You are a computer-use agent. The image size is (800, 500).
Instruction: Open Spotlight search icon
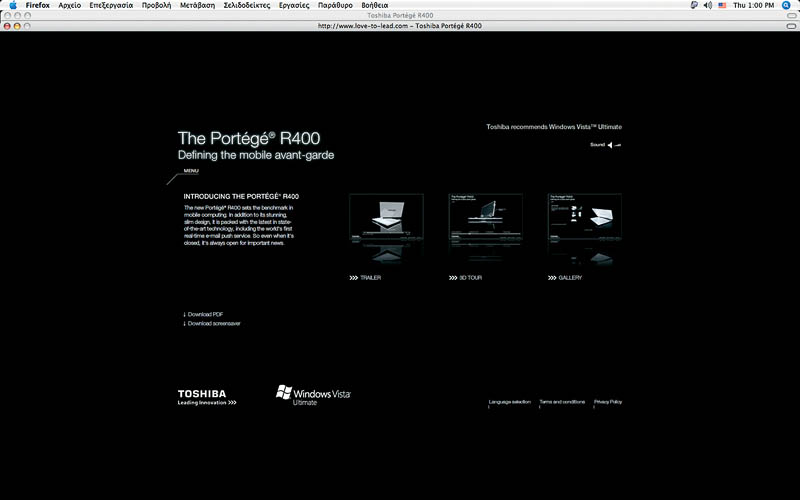tap(786, 5)
